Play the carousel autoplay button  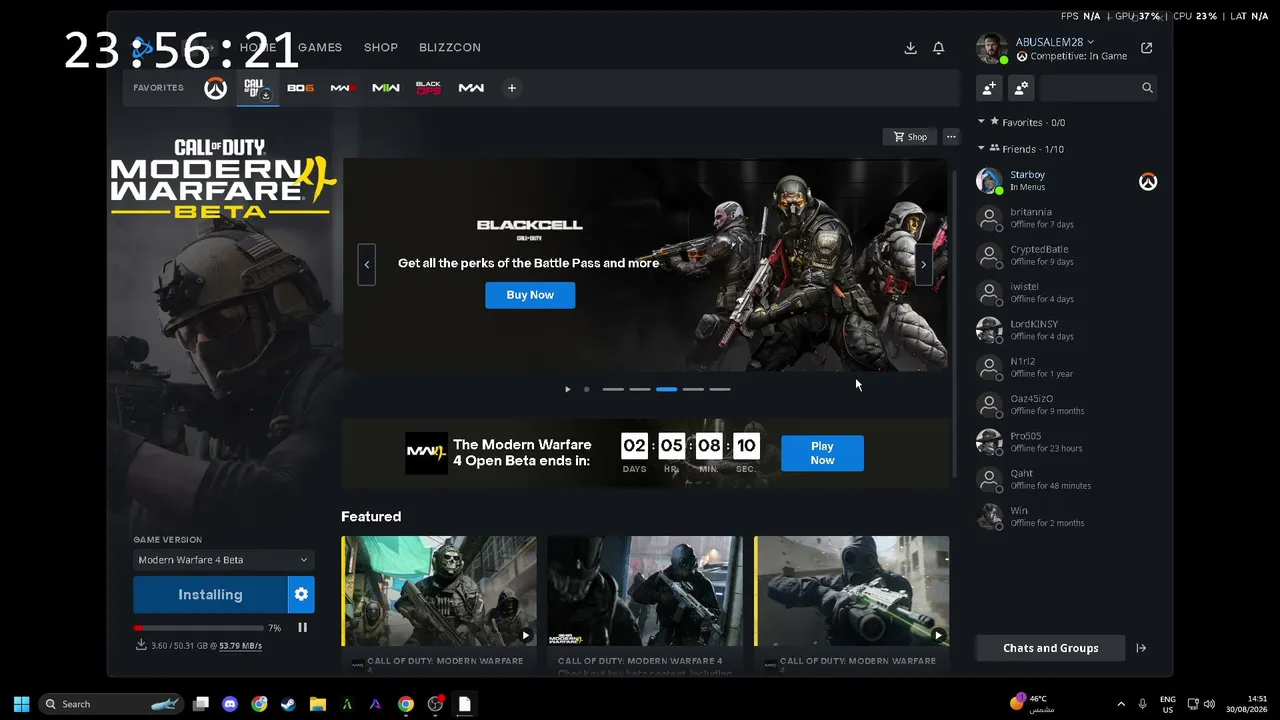coord(567,389)
